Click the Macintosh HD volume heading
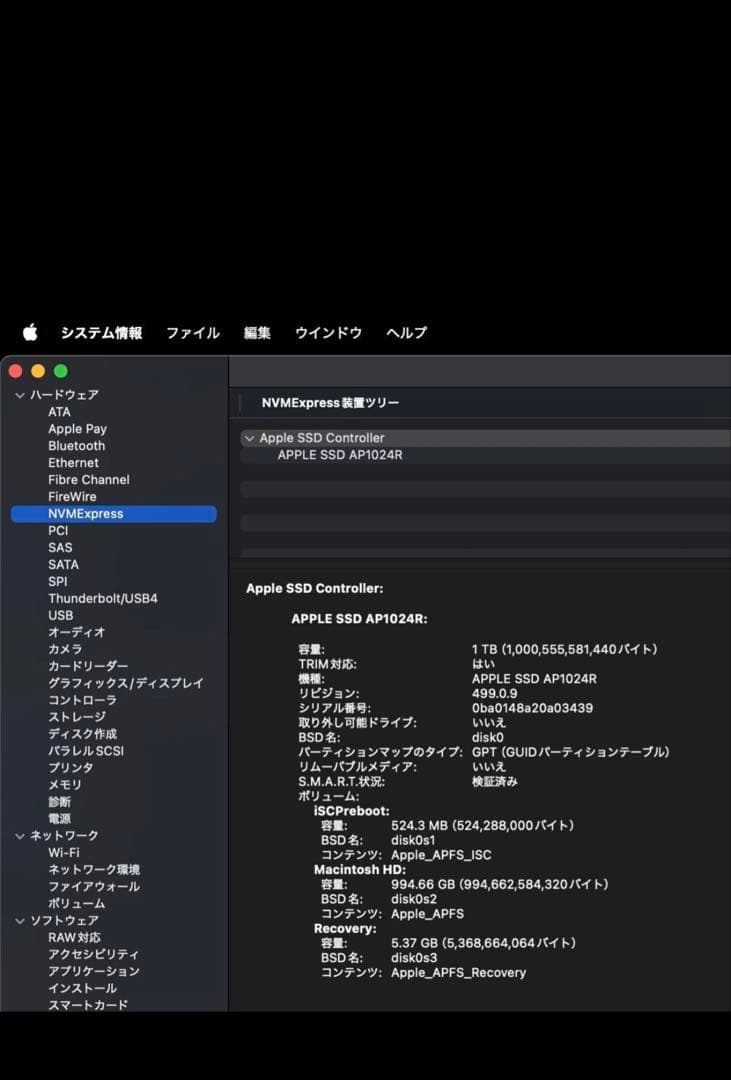Screen dimensions: 731x1080 click(360, 870)
